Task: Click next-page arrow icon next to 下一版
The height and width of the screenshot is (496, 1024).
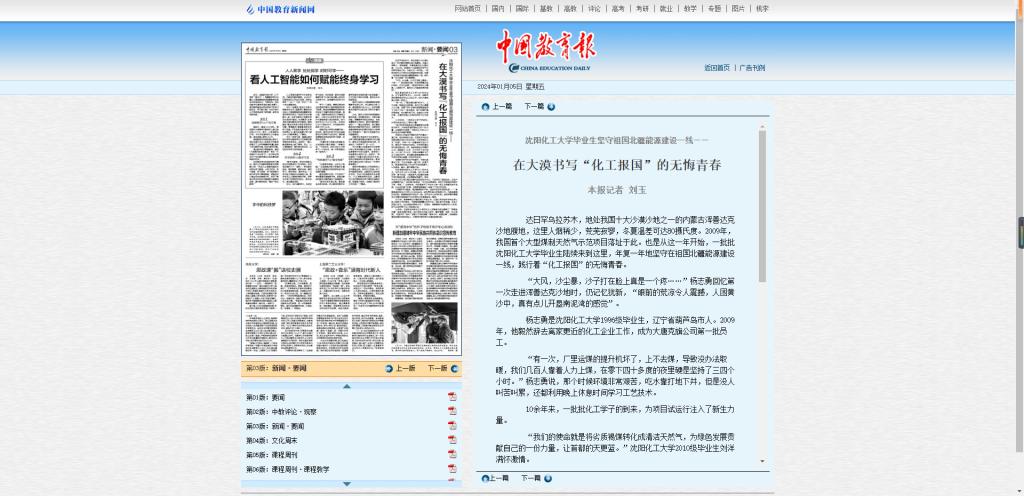Action: pyautogui.click(x=454, y=368)
